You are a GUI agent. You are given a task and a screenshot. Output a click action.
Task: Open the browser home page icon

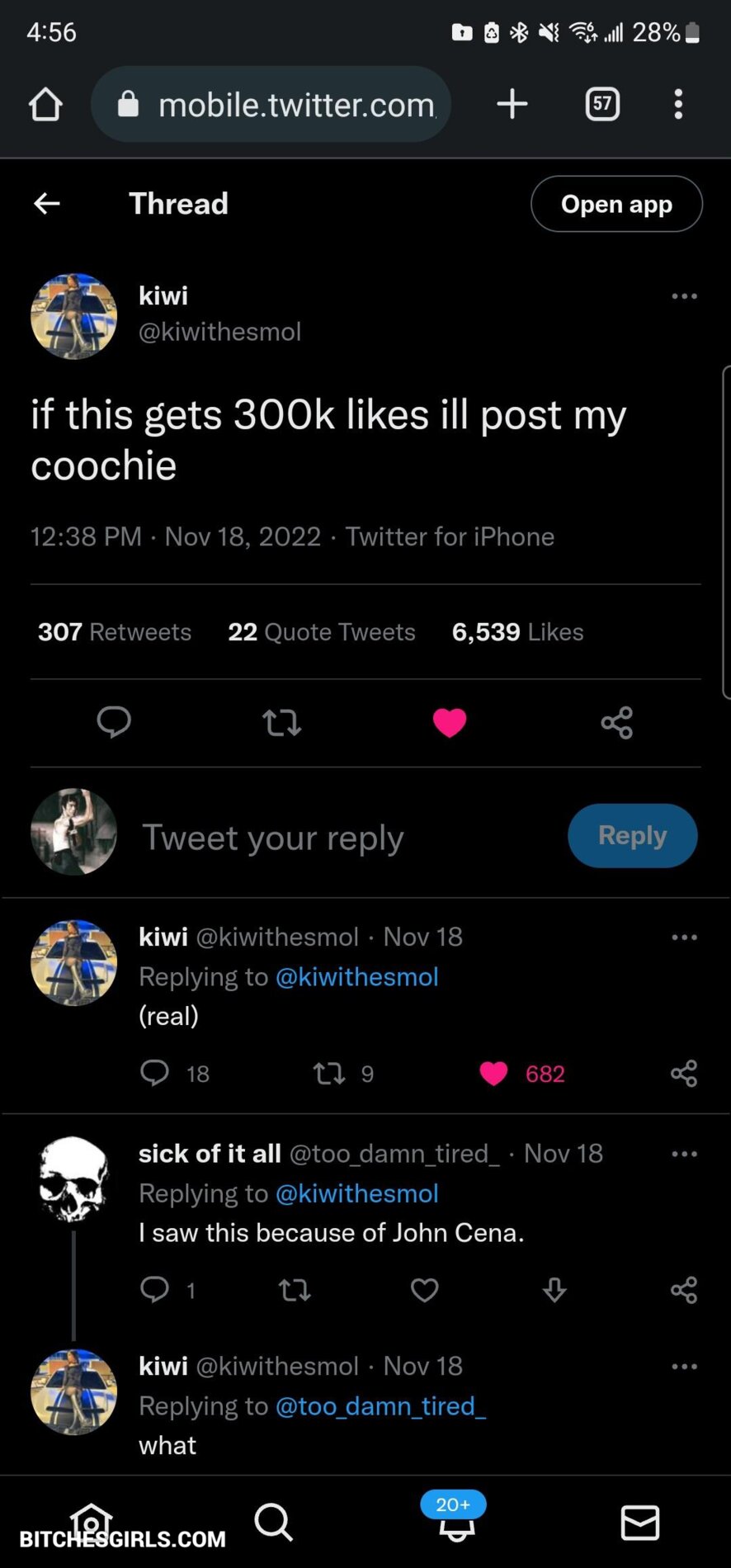point(45,105)
